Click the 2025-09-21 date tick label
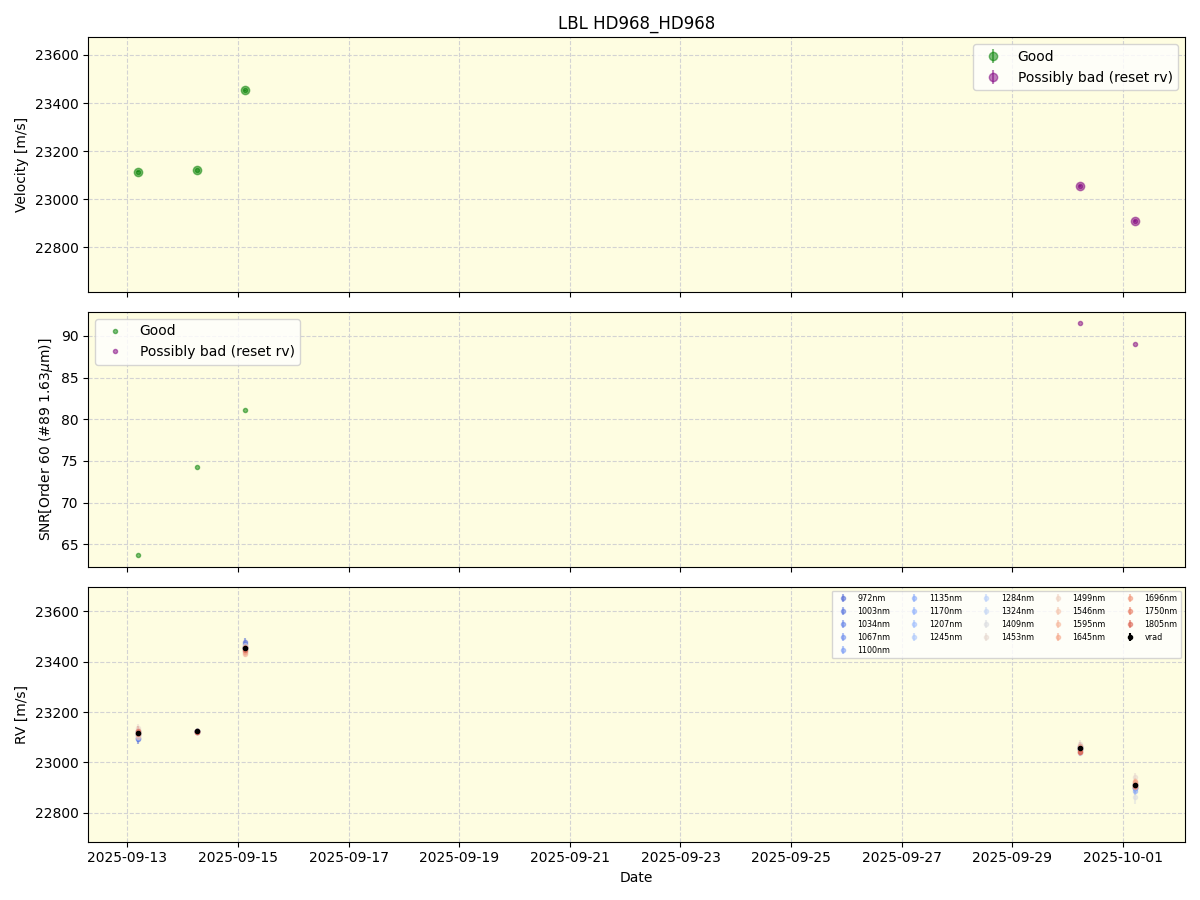Screen dimensions: 1200x900 point(570,857)
